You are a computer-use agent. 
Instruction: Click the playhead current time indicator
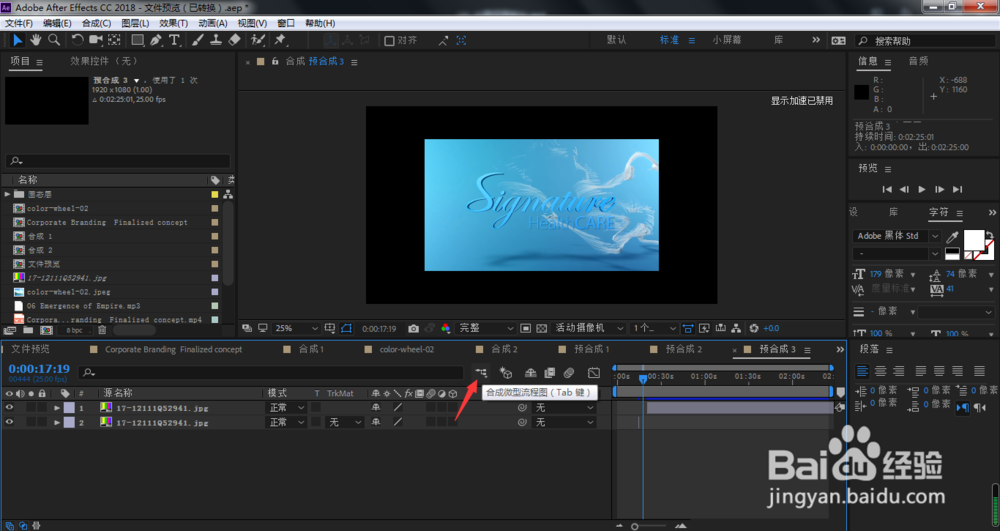pos(643,378)
